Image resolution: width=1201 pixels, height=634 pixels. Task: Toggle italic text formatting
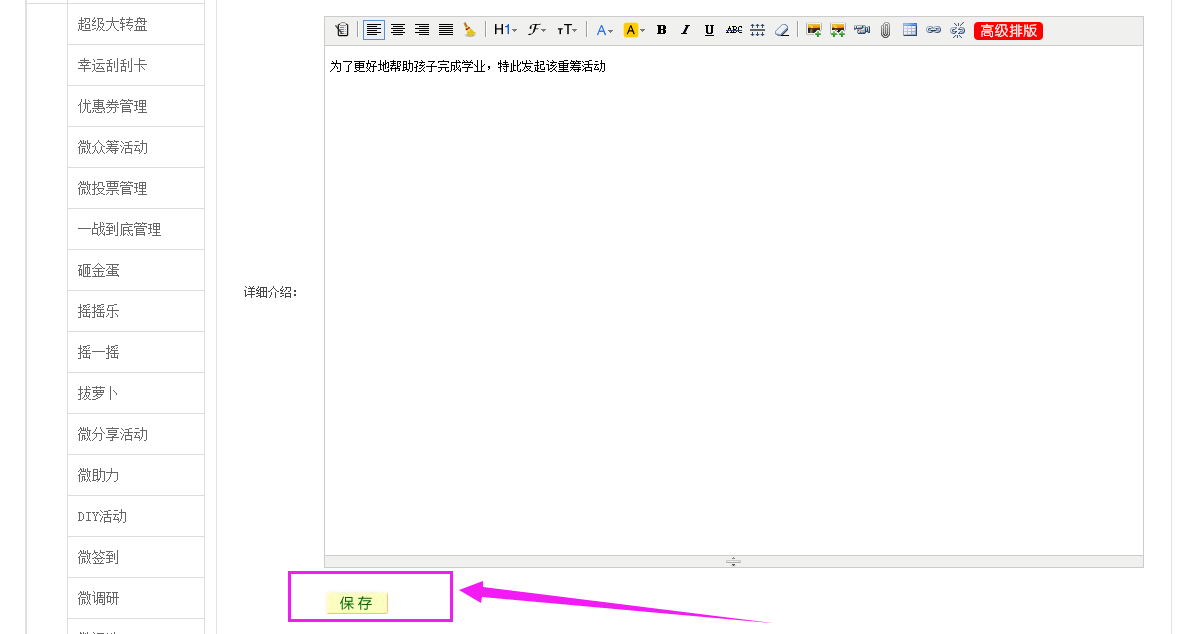pos(685,30)
